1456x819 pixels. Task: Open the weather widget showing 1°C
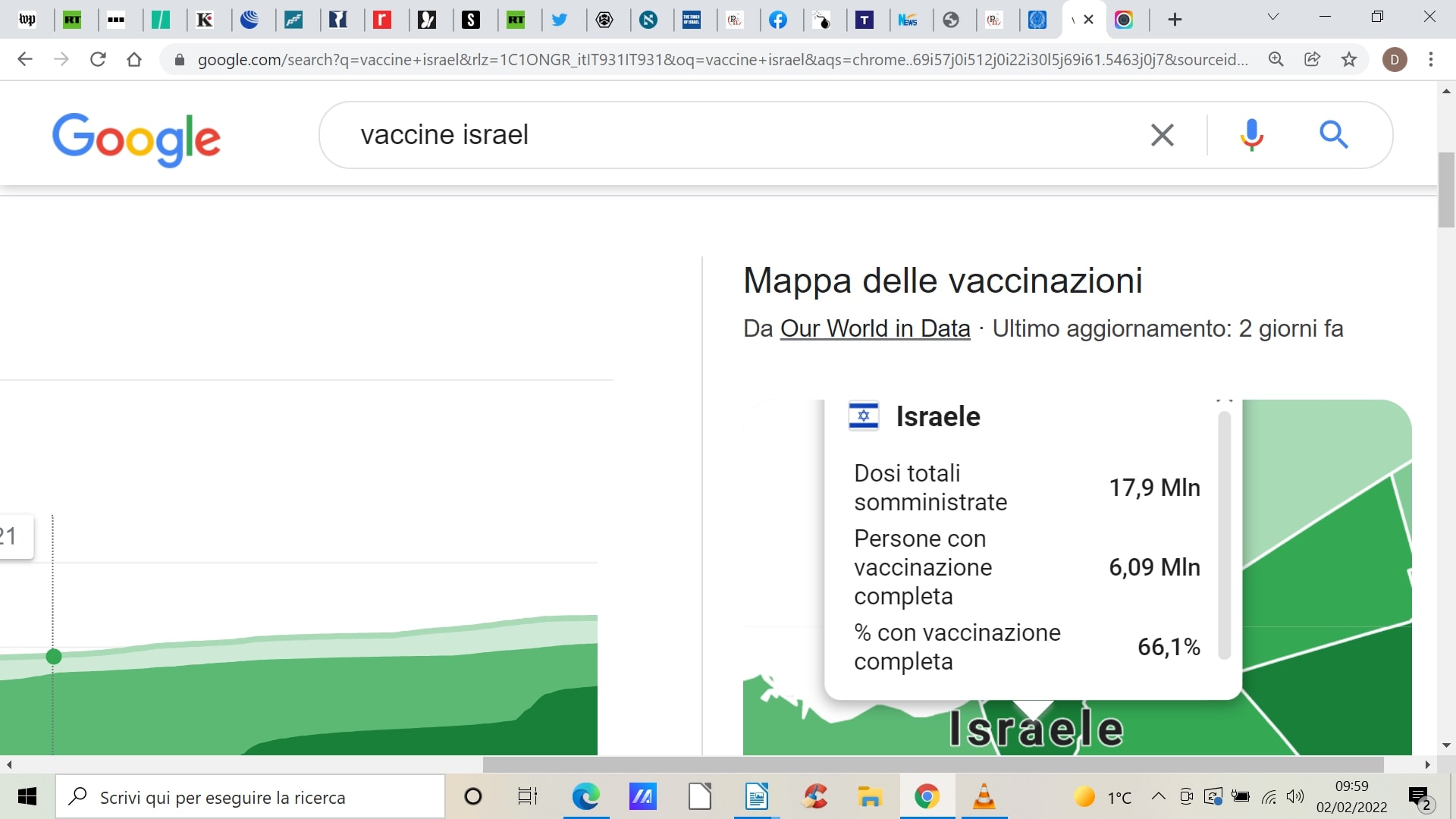click(x=1103, y=797)
